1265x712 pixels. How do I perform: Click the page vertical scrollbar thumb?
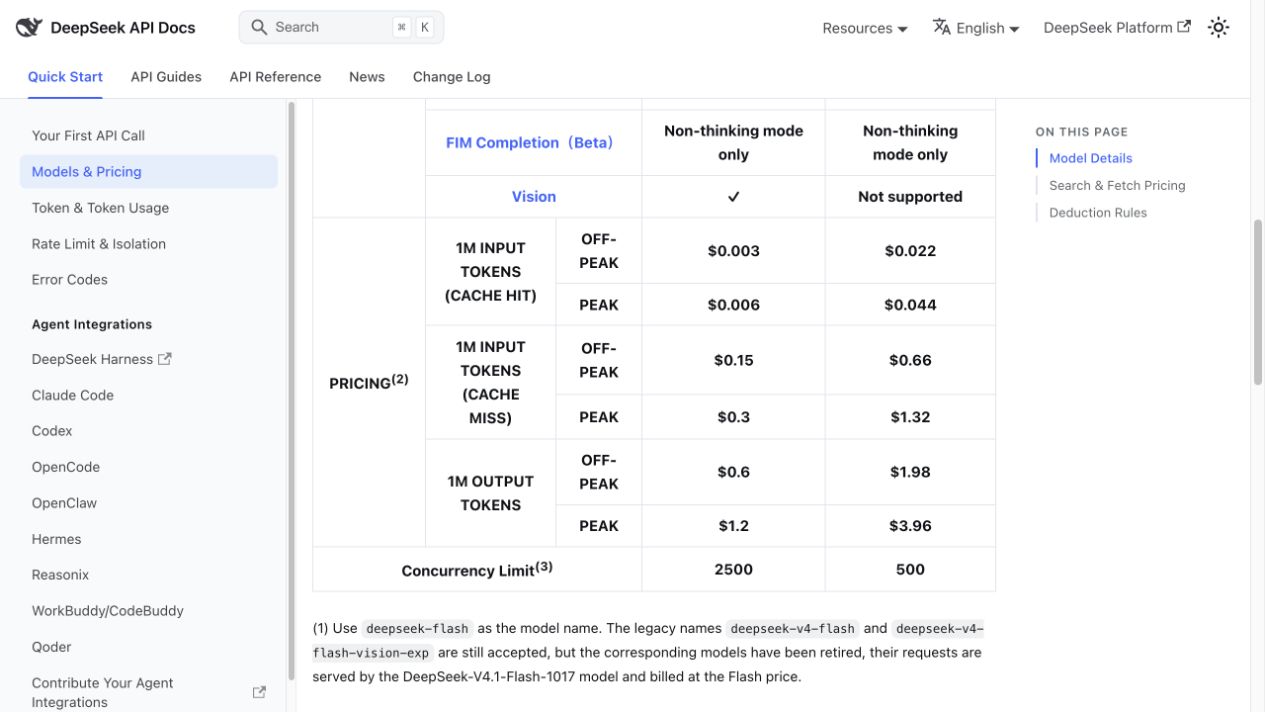click(1258, 302)
